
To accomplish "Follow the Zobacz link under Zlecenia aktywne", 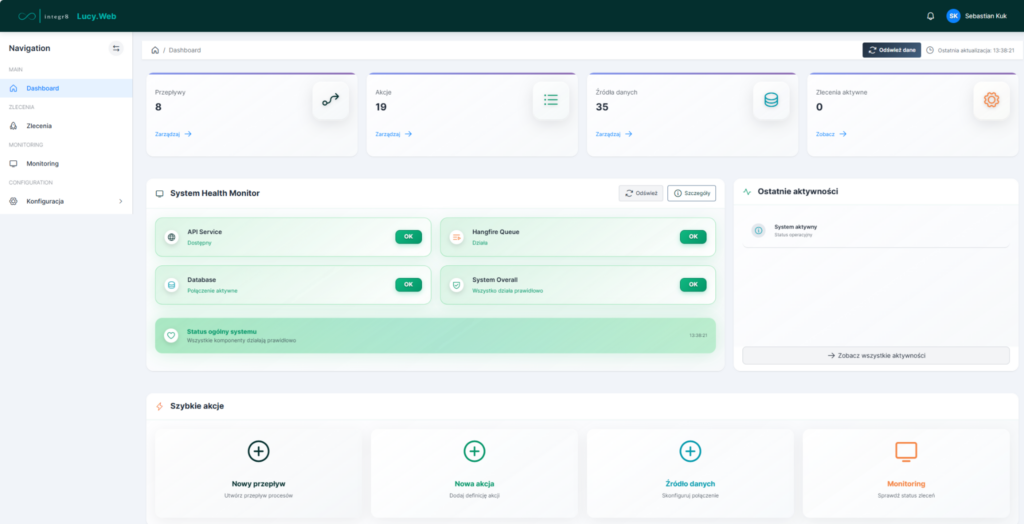I will point(831,134).
